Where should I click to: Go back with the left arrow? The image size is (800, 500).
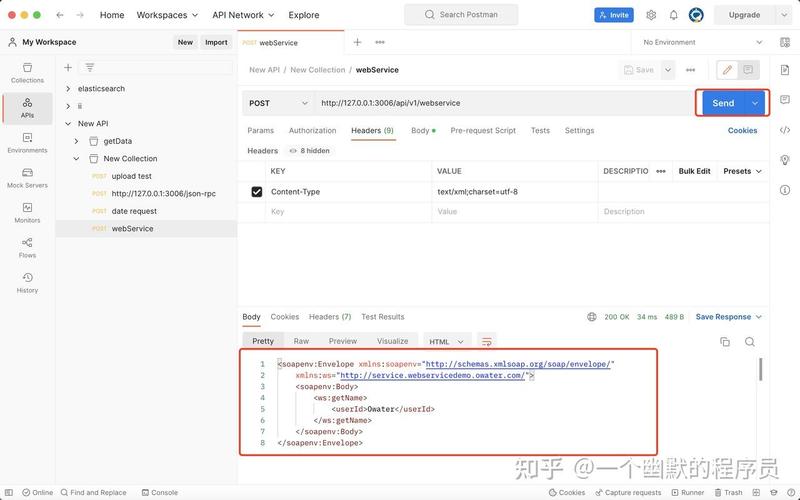[60, 15]
